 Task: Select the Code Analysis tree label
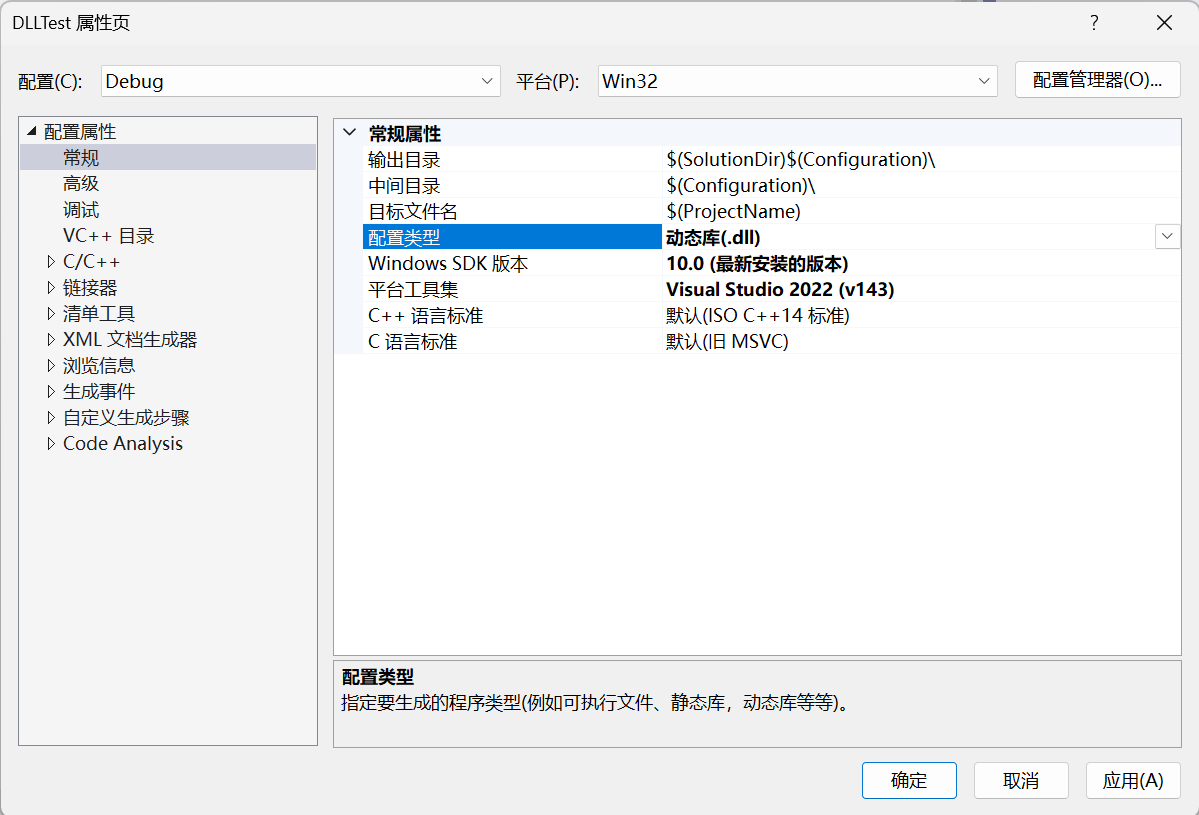pyautogui.click(x=122, y=443)
